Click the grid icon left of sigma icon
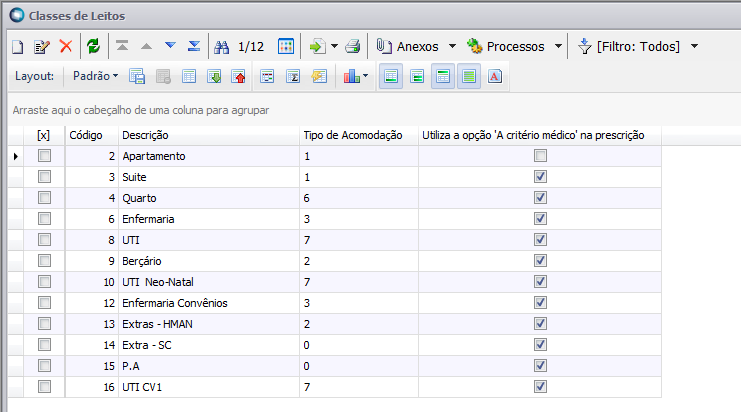This screenshot has width=741, height=412. coord(267,76)
